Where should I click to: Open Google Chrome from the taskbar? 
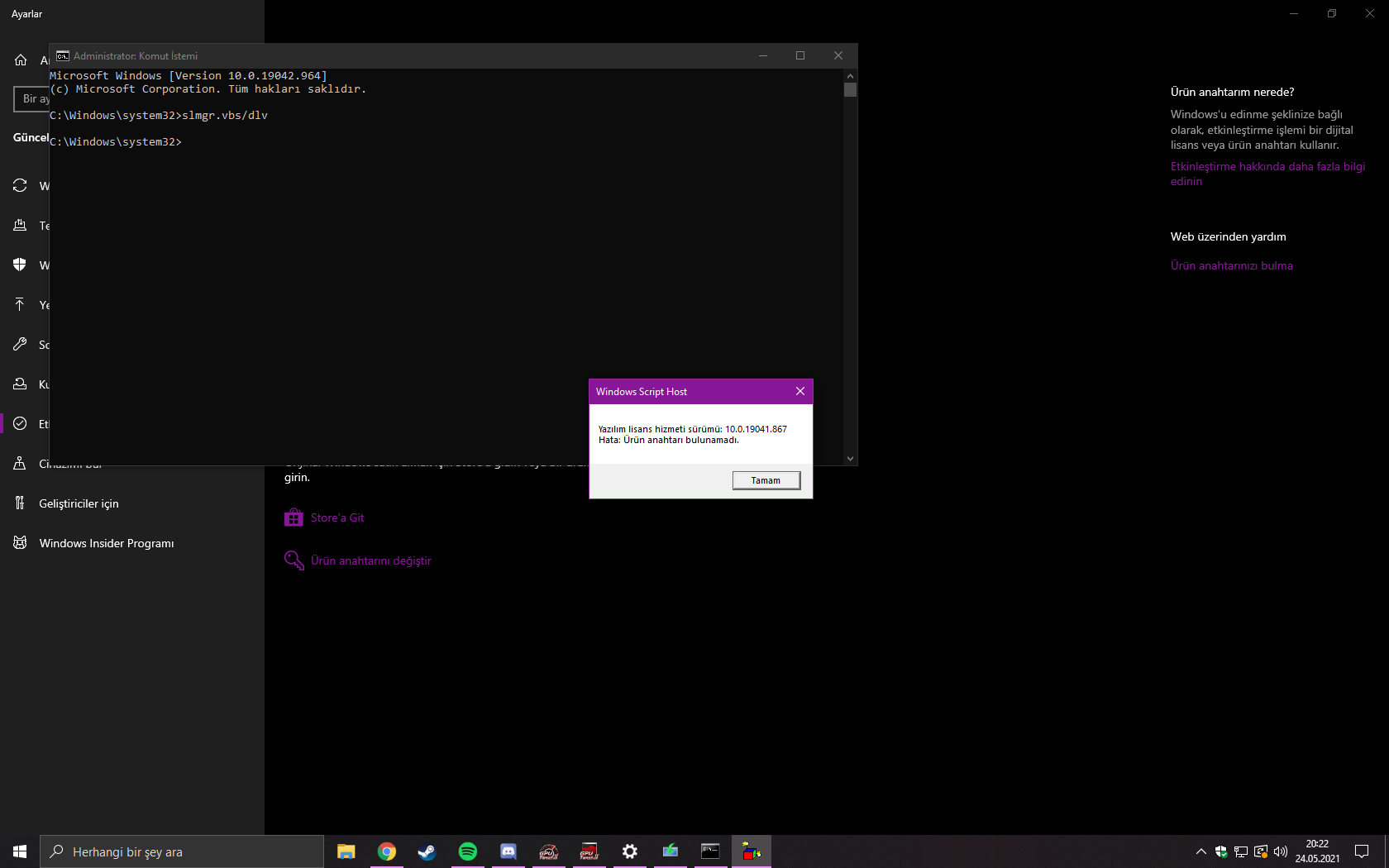pos(387,851)
